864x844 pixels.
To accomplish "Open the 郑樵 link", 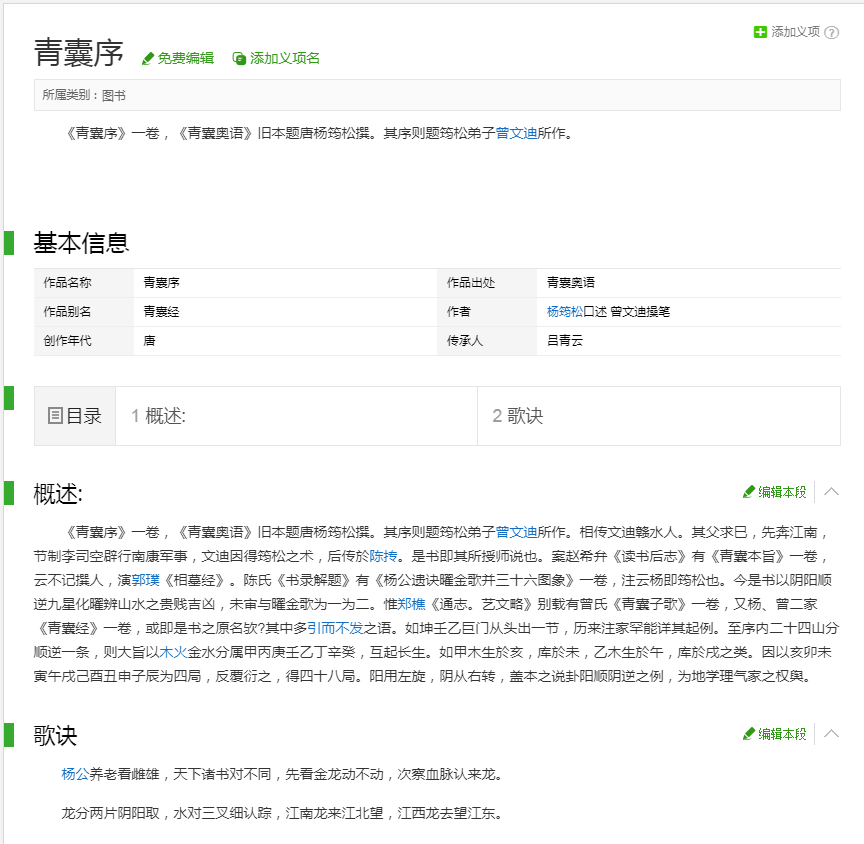I will (x=412, y=604).
